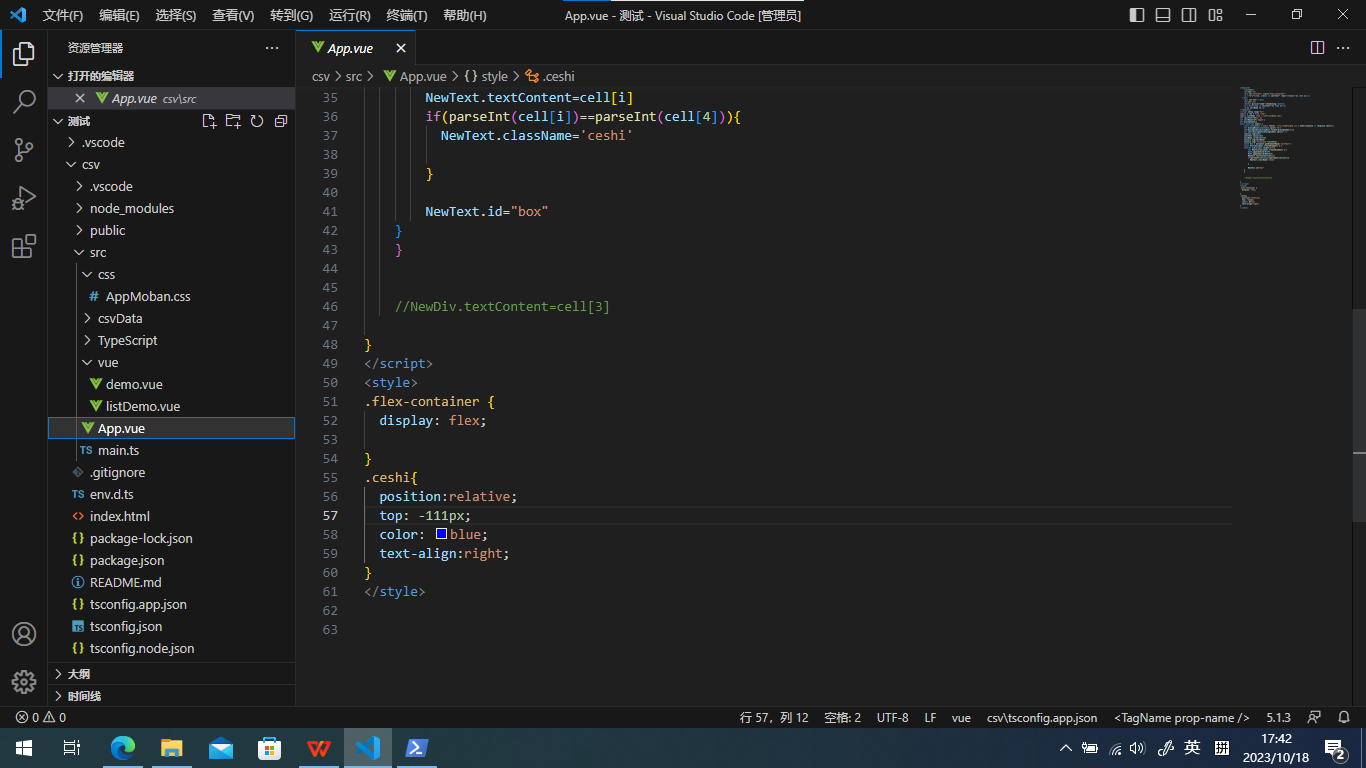1366x768 pixels.
Task: Open demo.vue in the file tree
Action: click(133, 384)
